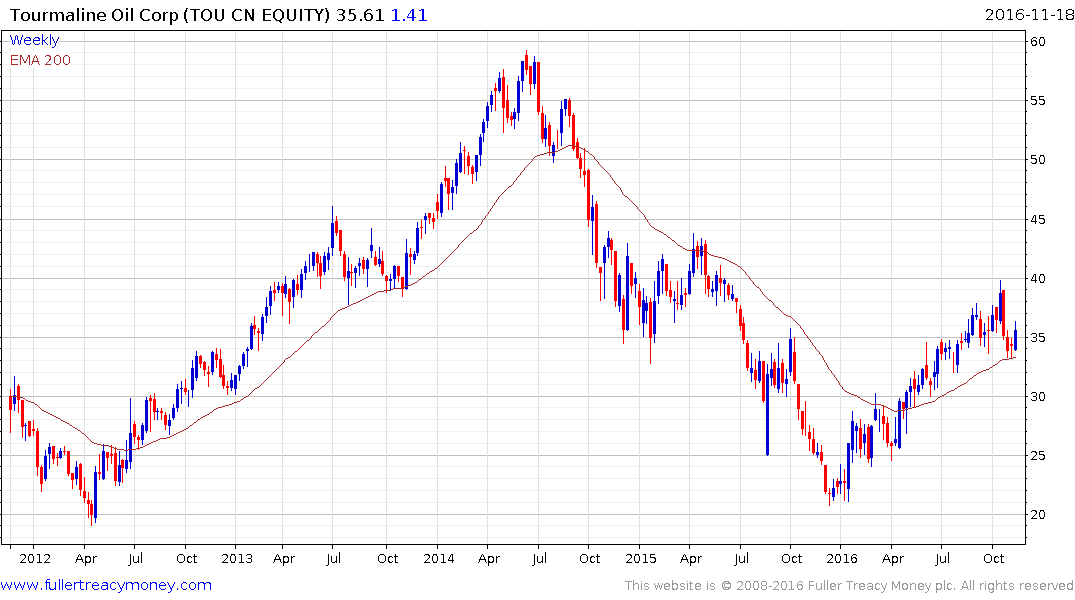Click the 2014 year axis label
1075x600 pixels.
click(439, 558)
